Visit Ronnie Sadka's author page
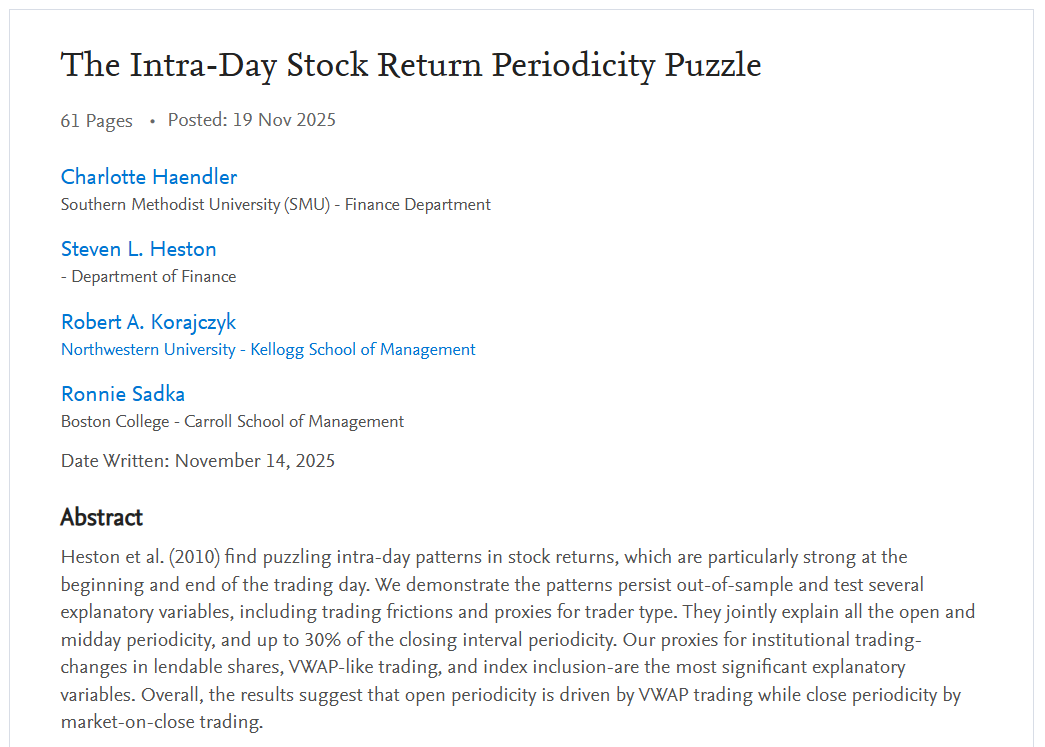 point(123,394)
